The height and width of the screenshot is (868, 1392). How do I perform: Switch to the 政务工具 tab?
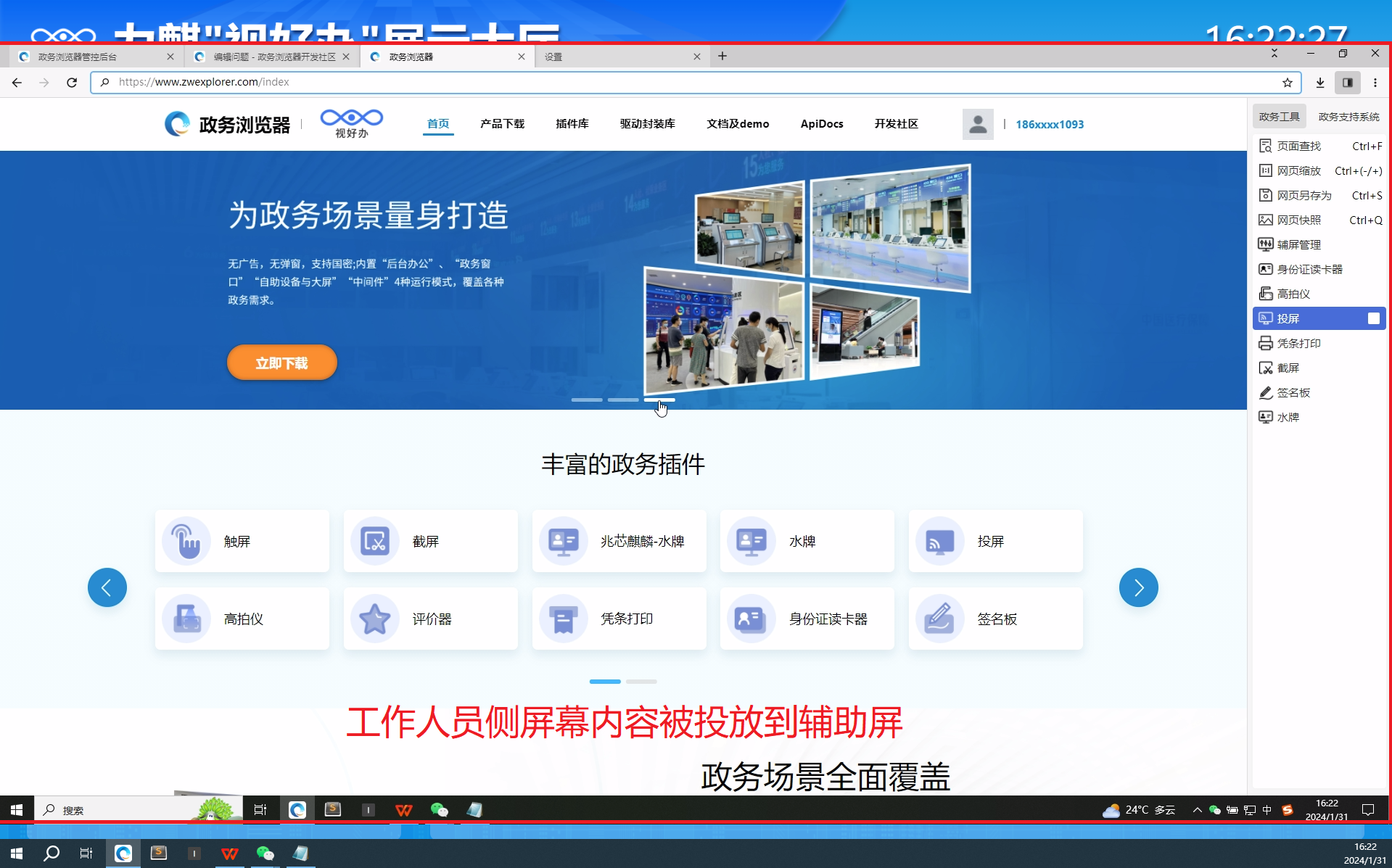[1280, 117]
